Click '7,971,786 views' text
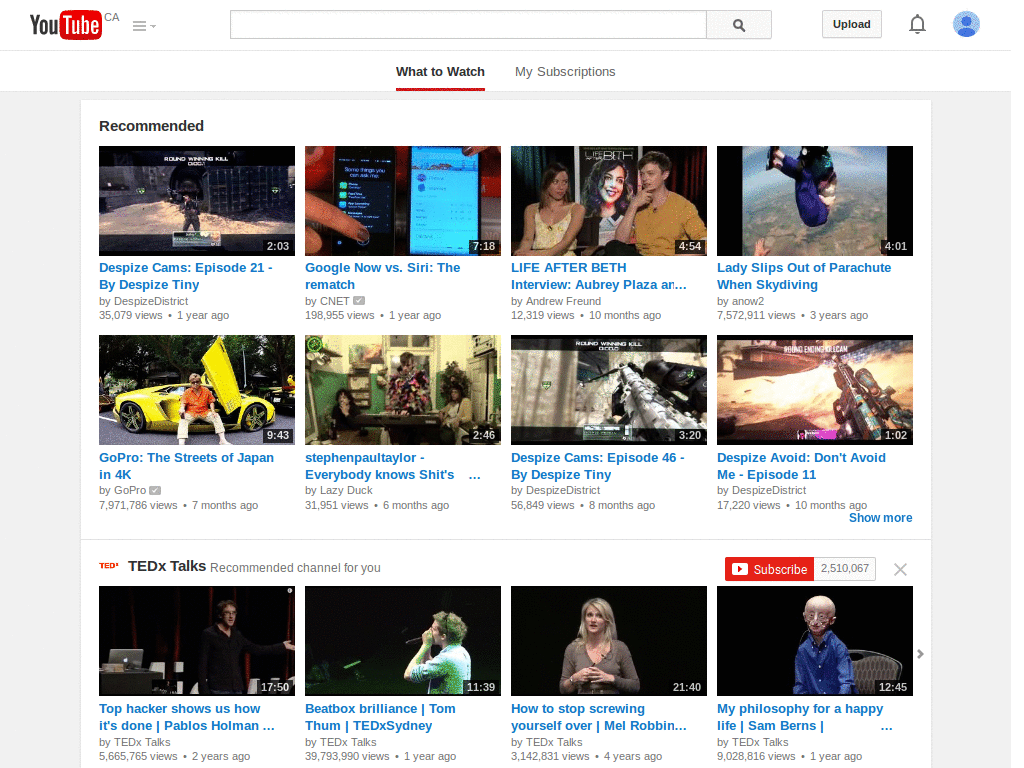 (138, 505)
